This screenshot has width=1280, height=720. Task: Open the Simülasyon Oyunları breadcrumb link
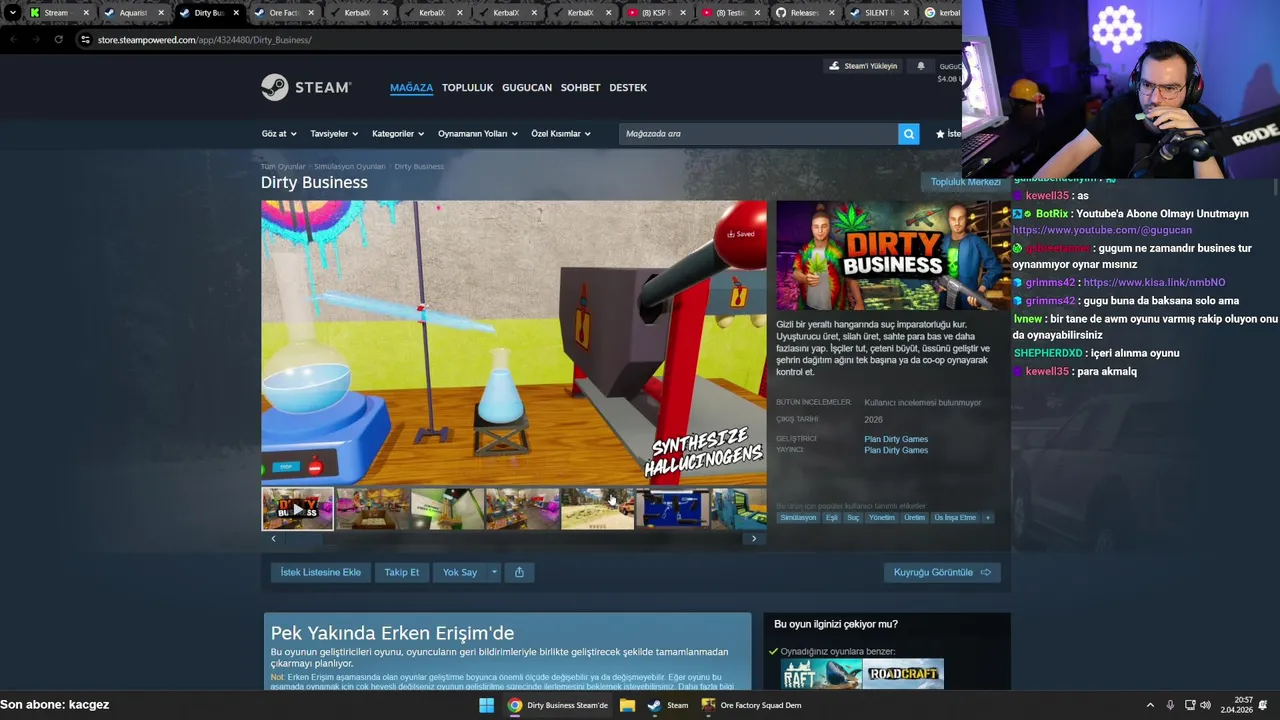tap(349, 166)
